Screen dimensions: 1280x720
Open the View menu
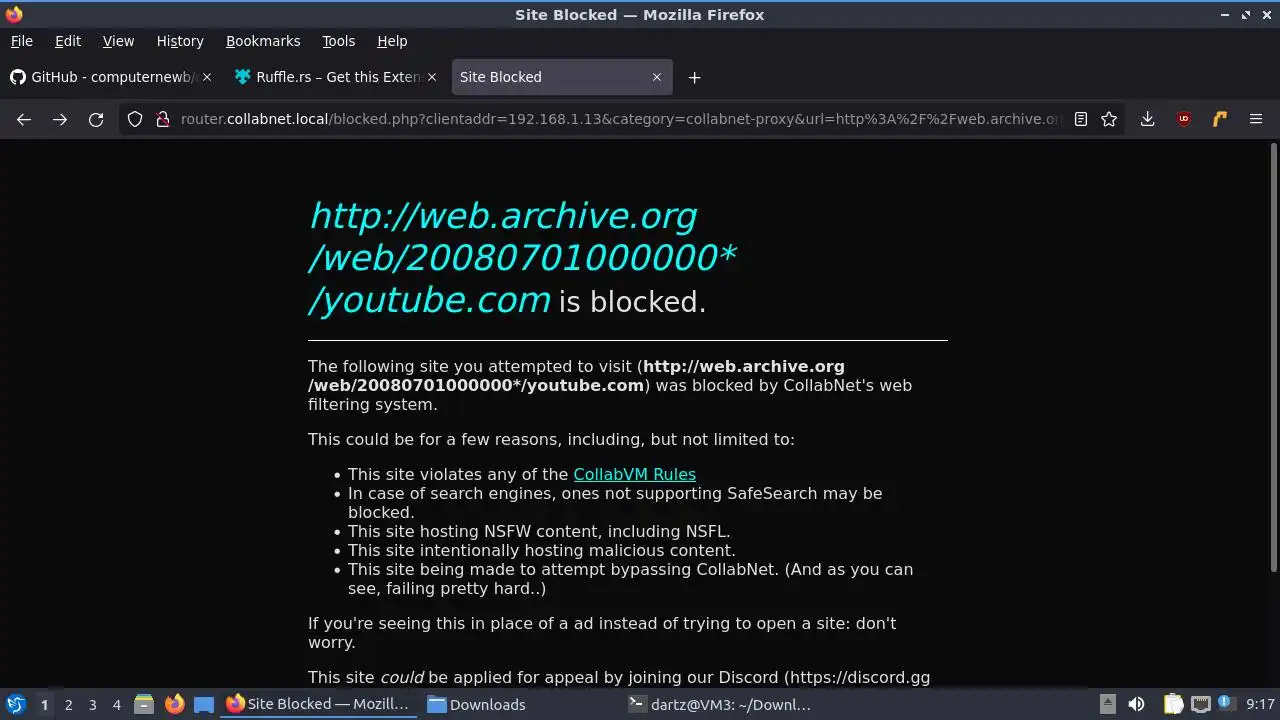coord(118,41)
